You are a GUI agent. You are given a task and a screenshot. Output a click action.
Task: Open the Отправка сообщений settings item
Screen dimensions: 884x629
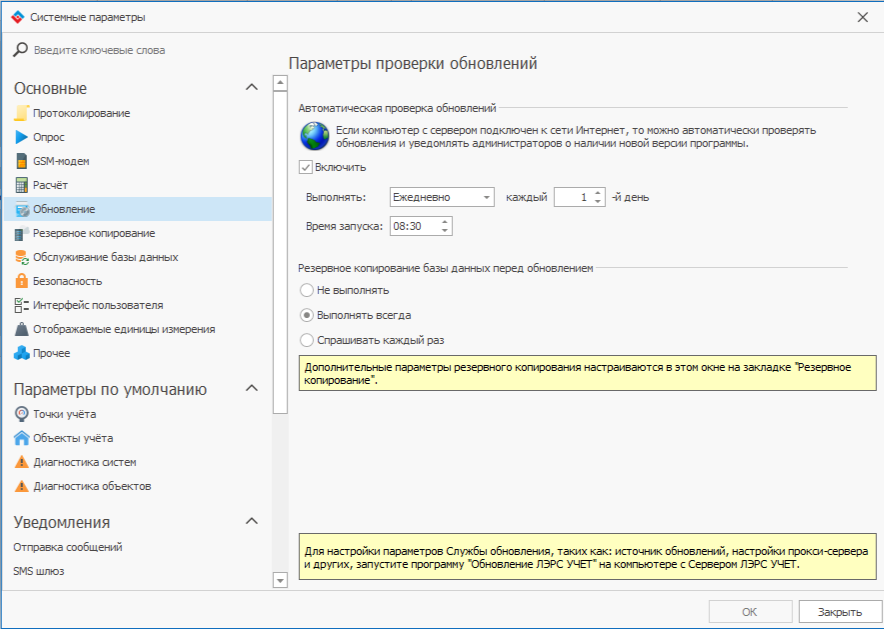click(68, 547)
